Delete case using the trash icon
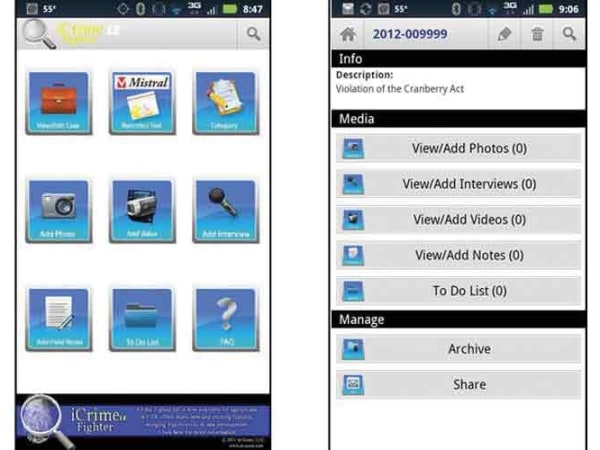Image resolution: width=600 pixels, height=450 pixels. point(537,34)
